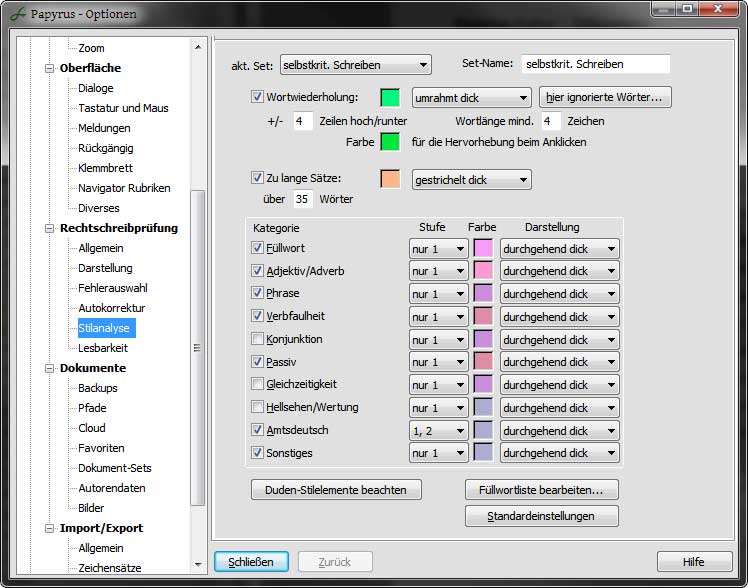The image size is (748, 588).
Task: Go to Tastatur und Maus page
Action: [123, 108]
